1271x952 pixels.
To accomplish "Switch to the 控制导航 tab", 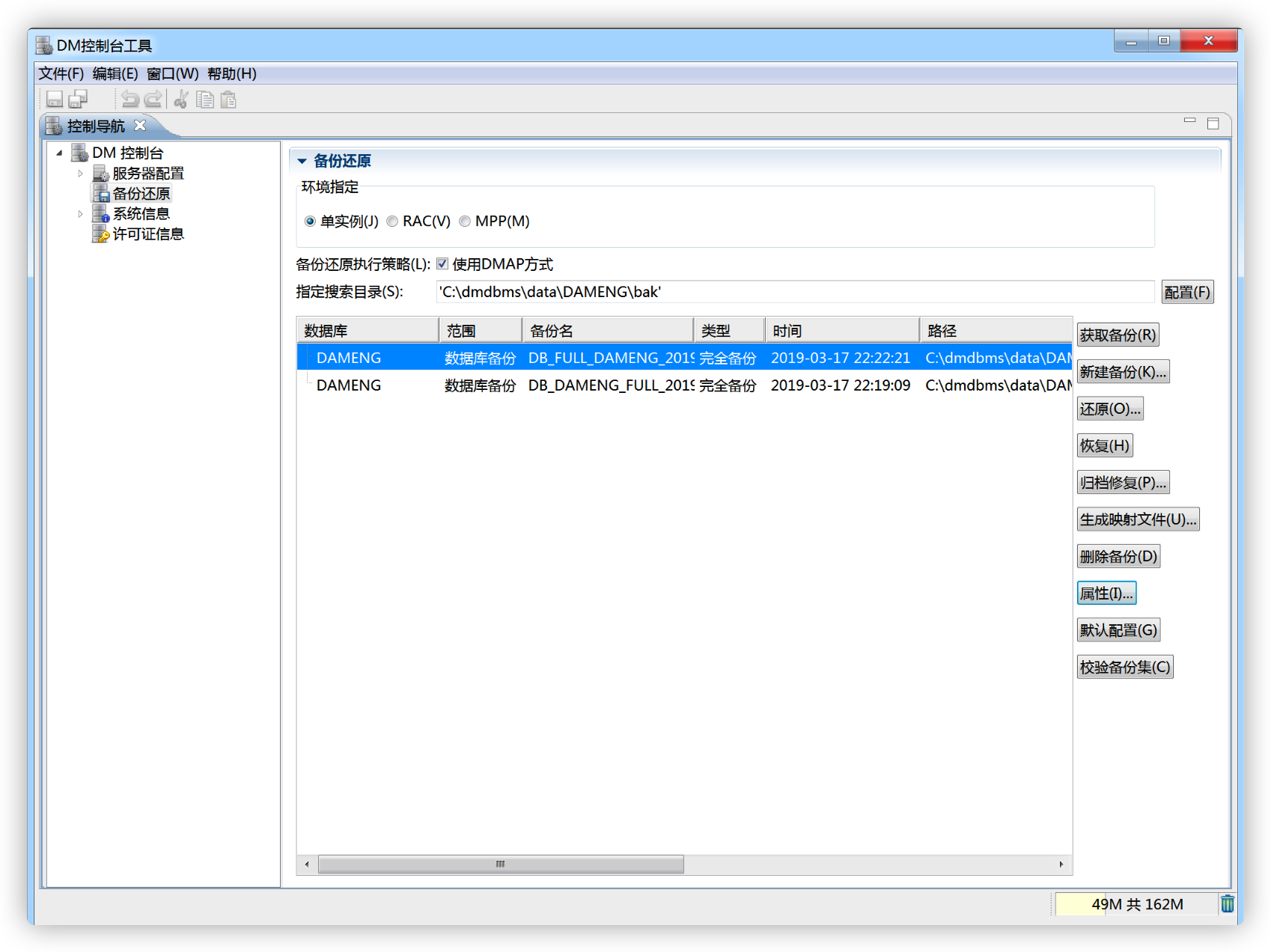I will [x=96, y=126].
